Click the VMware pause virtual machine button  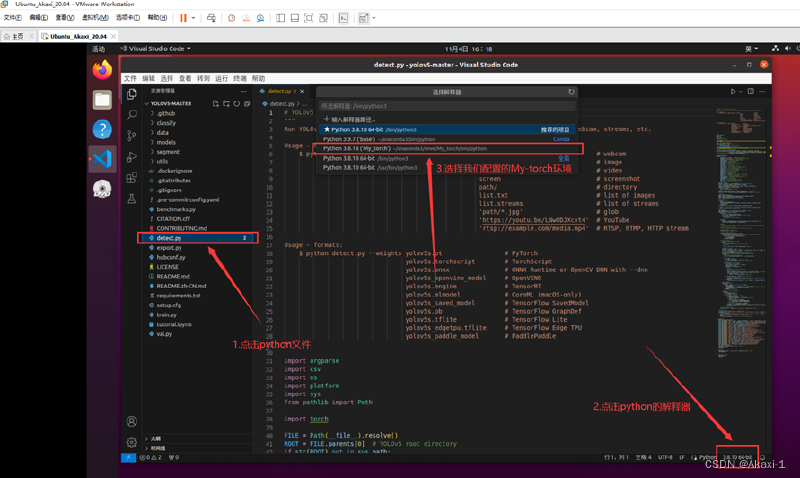(x=183, y=18)
